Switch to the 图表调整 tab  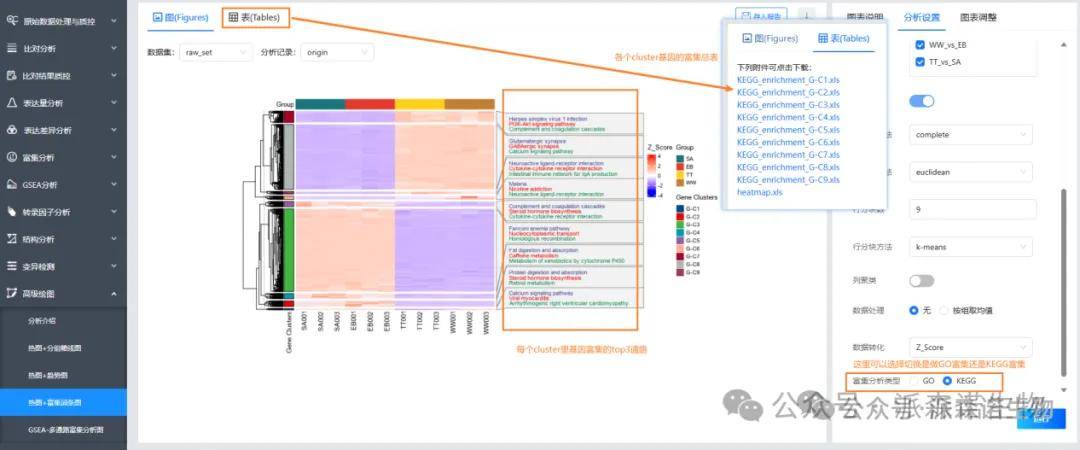(983, 17)
